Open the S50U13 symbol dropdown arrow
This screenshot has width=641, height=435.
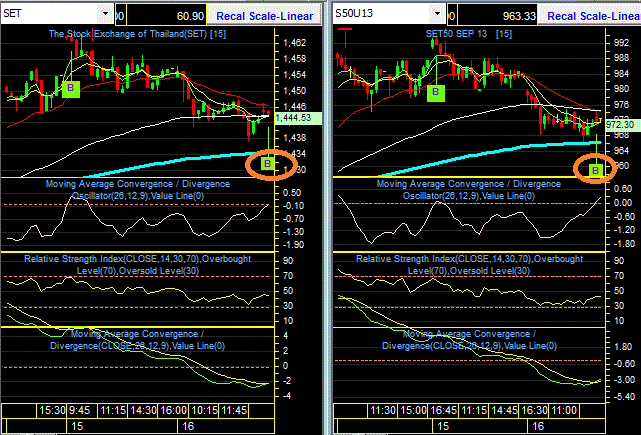pyautogui.click(x=437, y=14)
